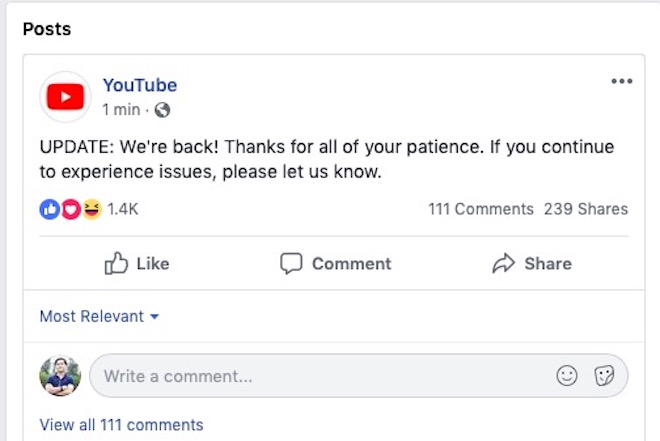
Task: View the 111 Comments count
Action: tap(481, 209)
